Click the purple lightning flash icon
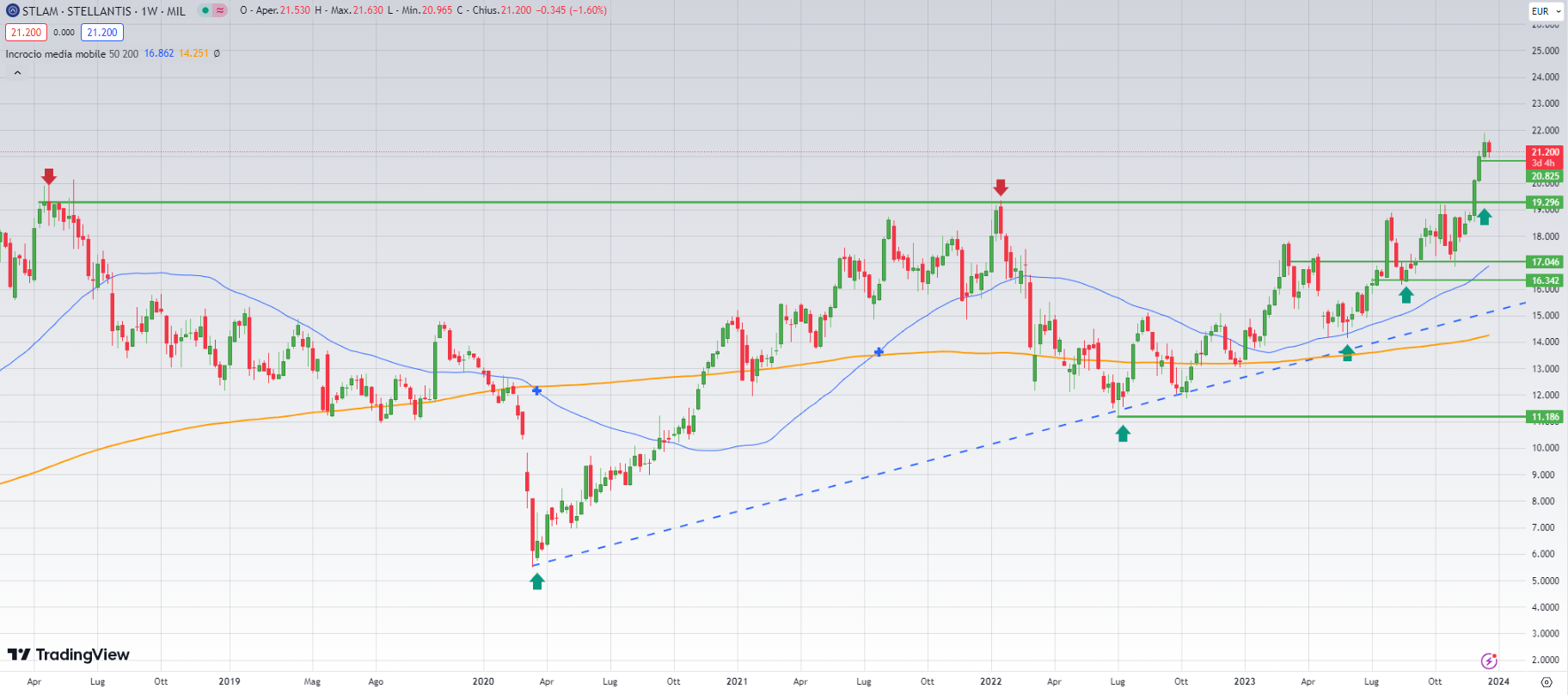The width and height of the screenshot is (1568, 695). pyautogui.click(x=1489, y=661)
